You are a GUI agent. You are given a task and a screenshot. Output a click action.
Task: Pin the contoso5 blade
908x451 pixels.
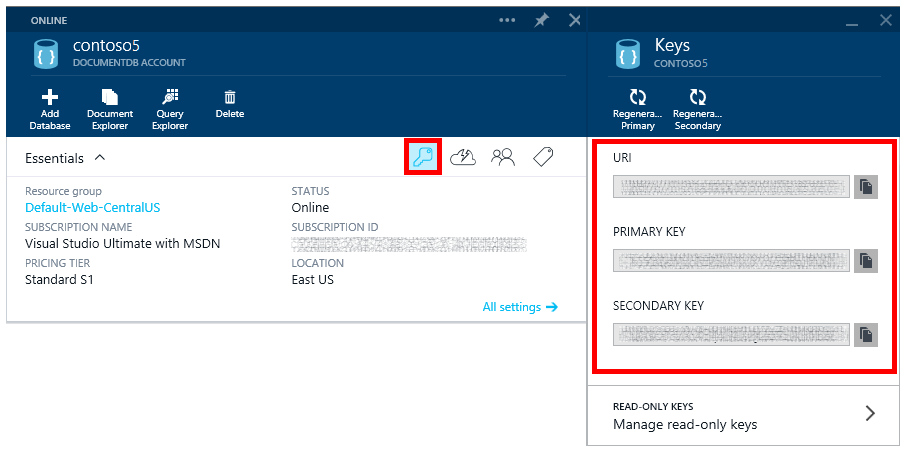point(541,20)
